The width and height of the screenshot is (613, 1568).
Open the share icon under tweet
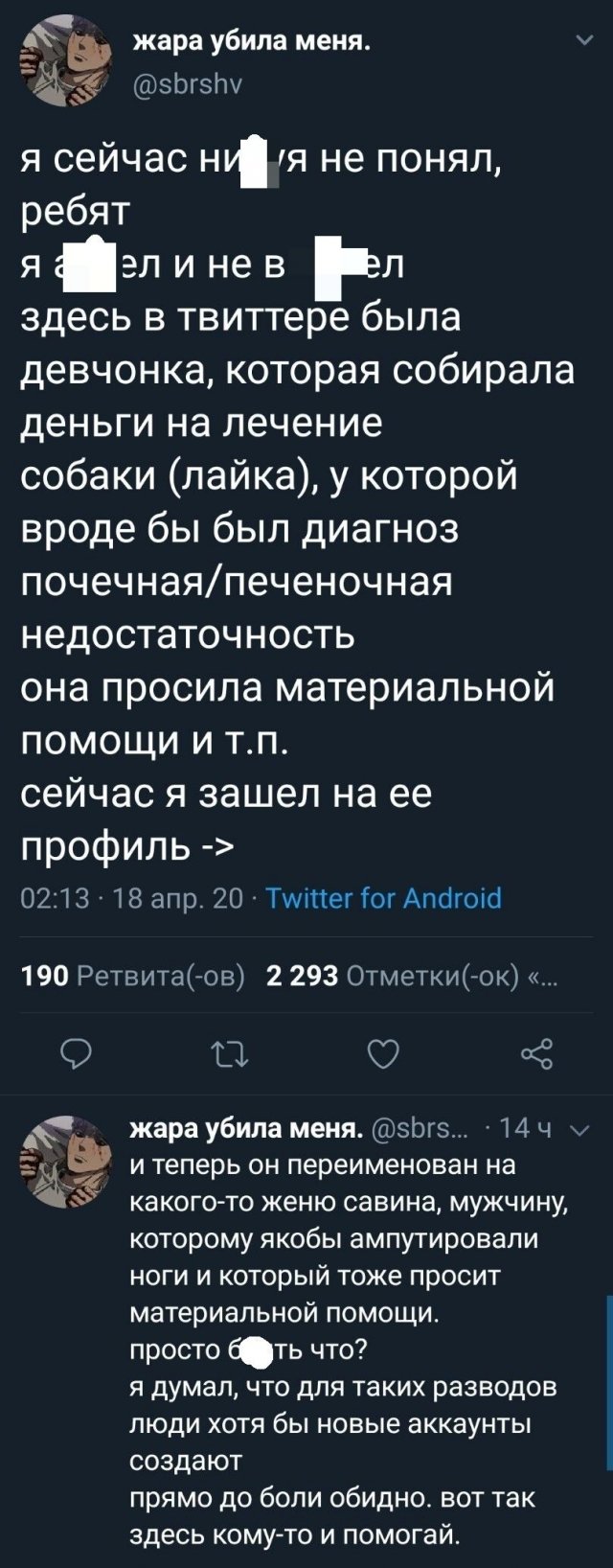[x=536, y=1054]
